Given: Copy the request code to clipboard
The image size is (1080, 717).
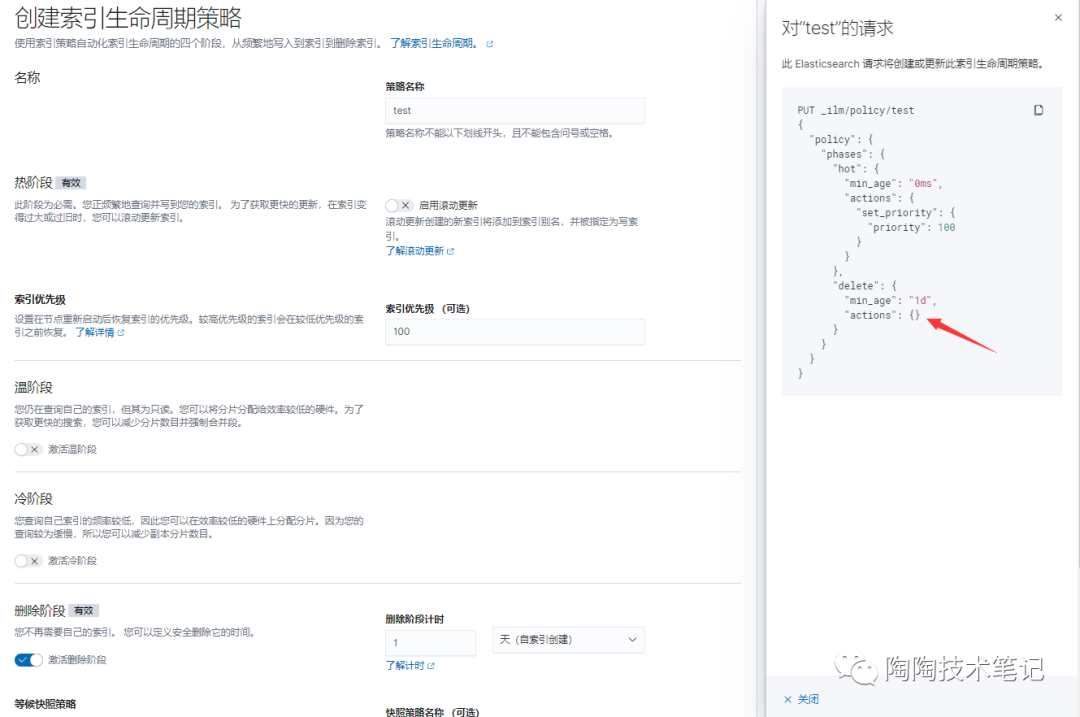Looking at the screenshot, I should click(1038, 110).
